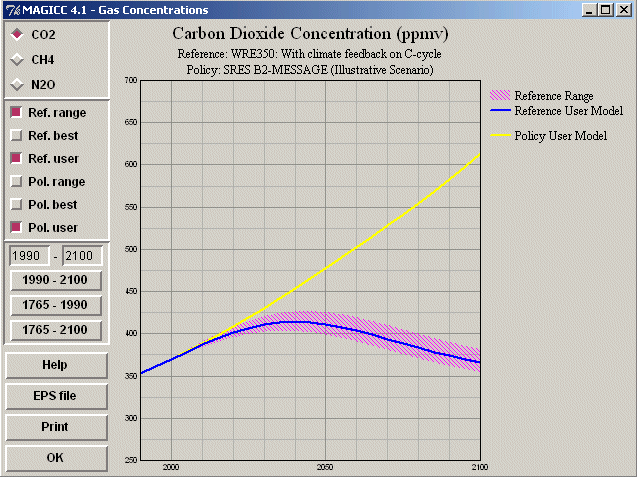Click the MAGICC window title bar icon
This screenshot has width=637, height=477.
[10, 9]
